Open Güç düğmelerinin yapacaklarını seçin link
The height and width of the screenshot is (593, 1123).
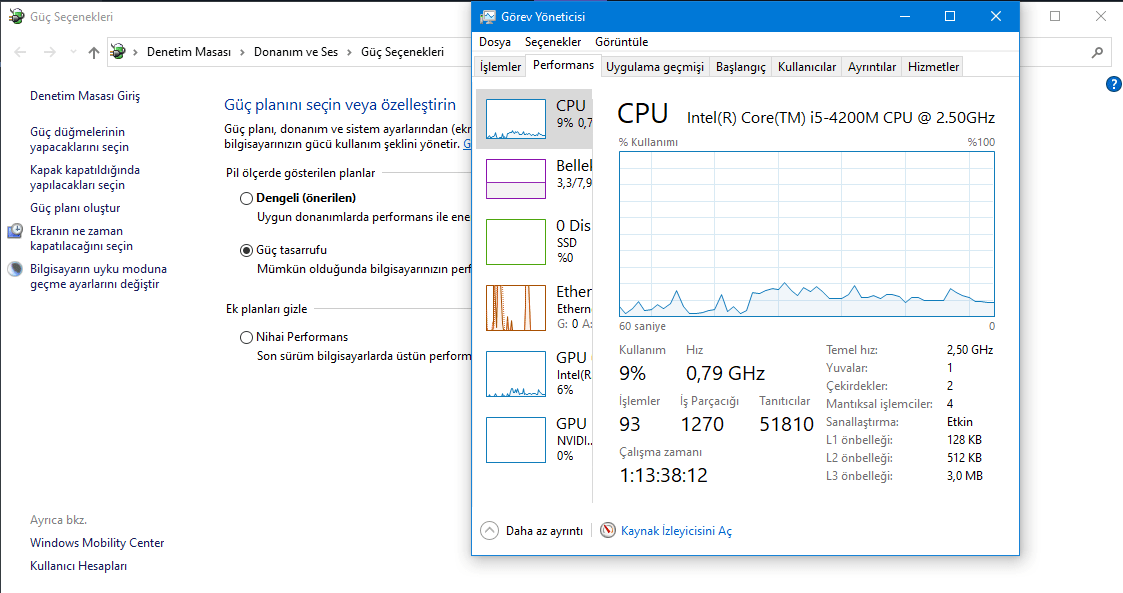(x=79, y=140)
